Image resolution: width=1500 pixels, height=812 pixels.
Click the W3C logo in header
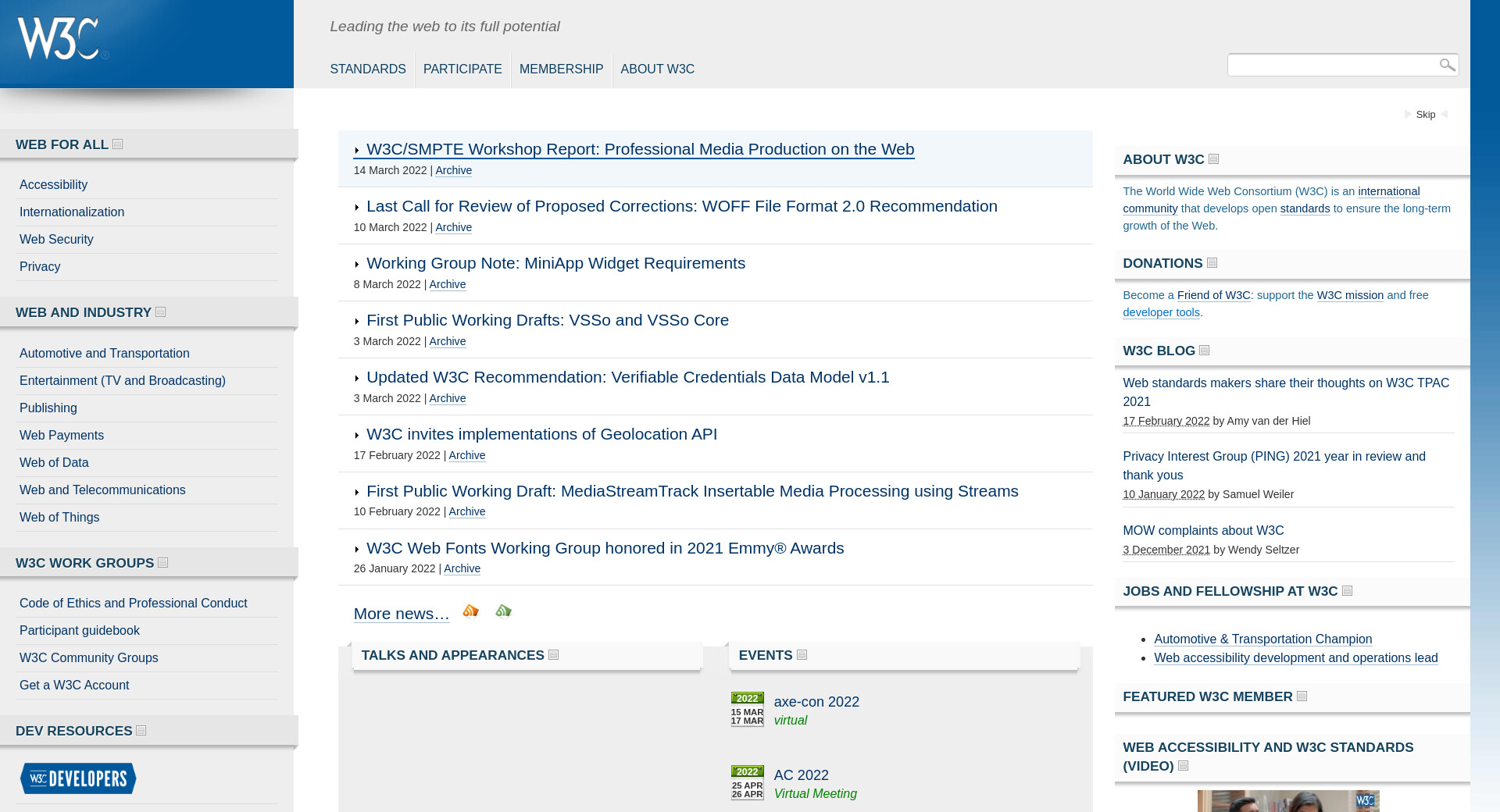(59, 39)
